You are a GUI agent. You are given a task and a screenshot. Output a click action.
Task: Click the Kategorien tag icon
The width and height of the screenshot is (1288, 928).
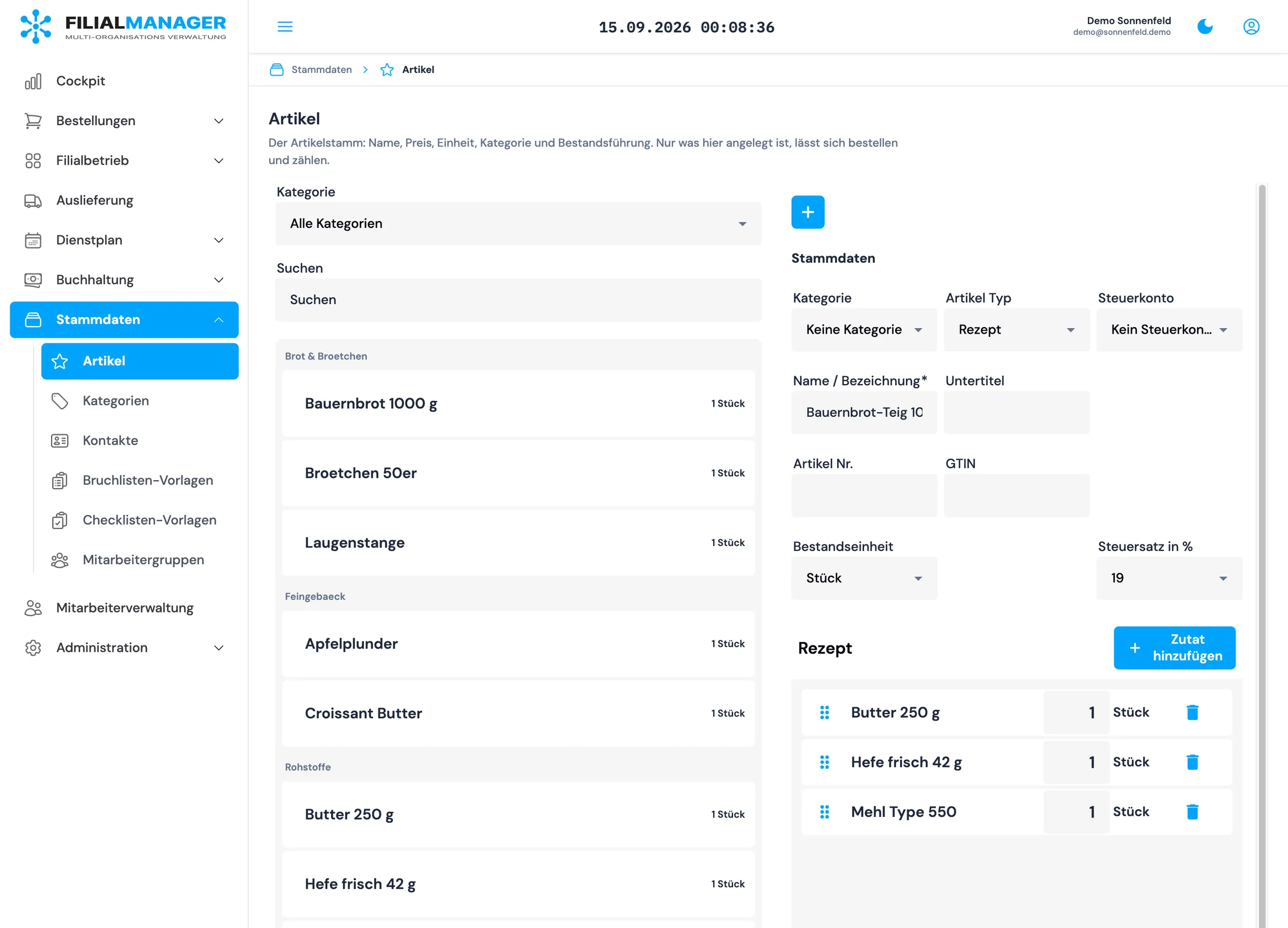coord(60,401)
